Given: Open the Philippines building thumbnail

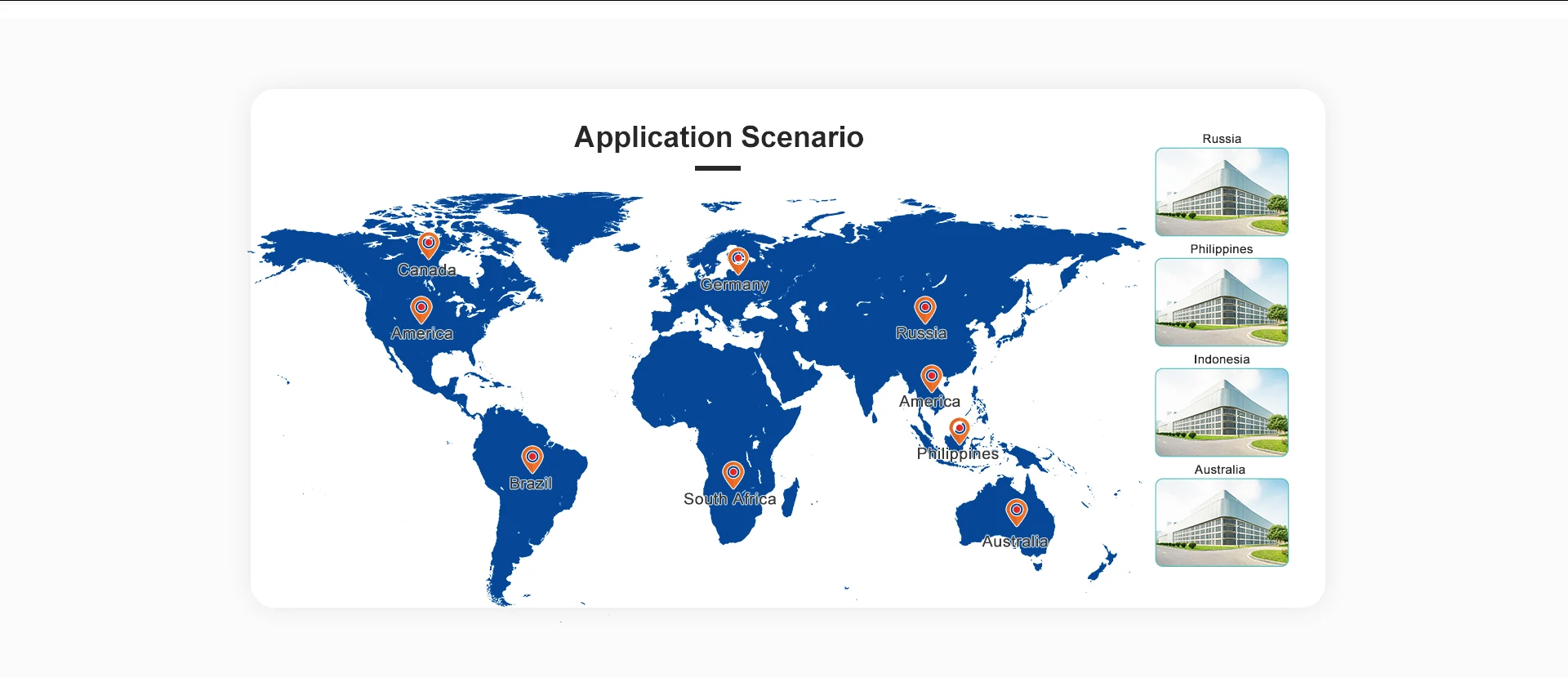Looking at the screenshot, I should (x=1222, y=302).
